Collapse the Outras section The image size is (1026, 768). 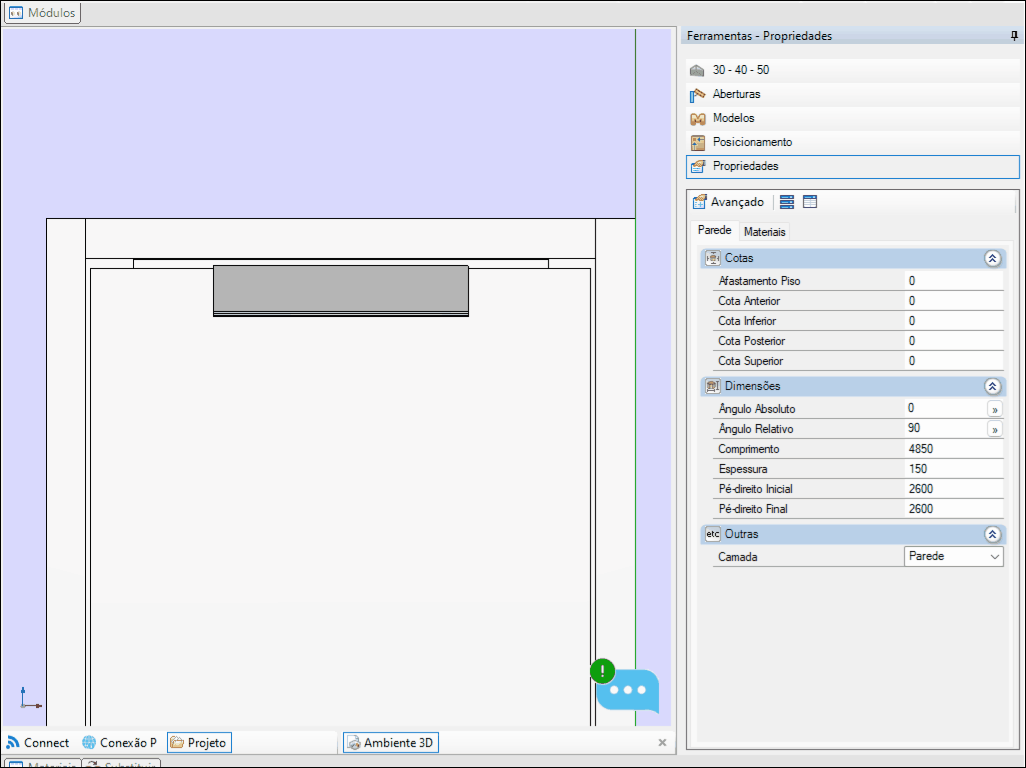(x=992, y=534)
